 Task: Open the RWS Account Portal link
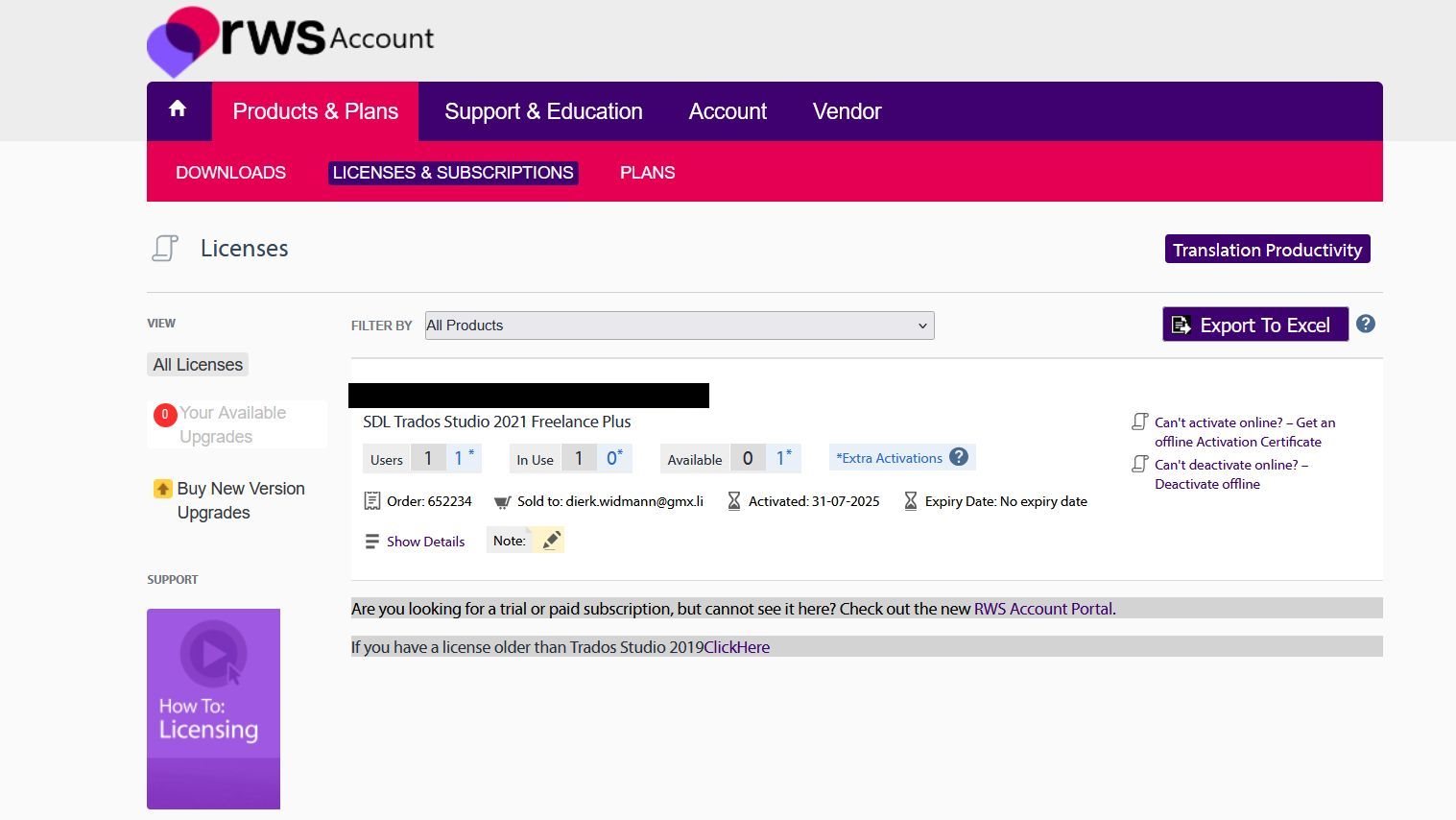[x=1042, y=608]
